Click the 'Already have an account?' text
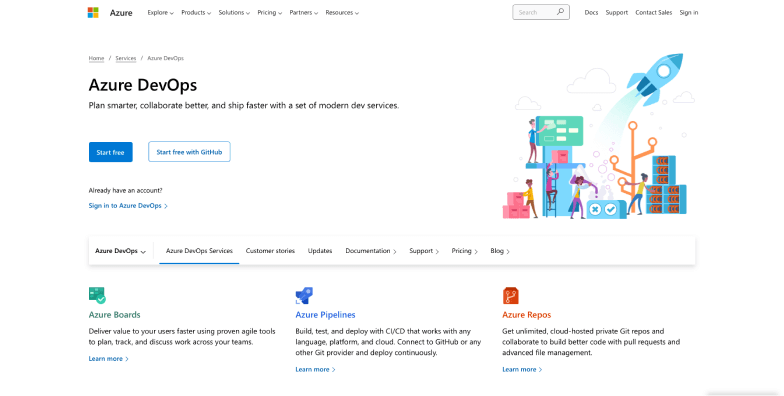Viewport: 784px width, 396px height. (x=126, y=190)
